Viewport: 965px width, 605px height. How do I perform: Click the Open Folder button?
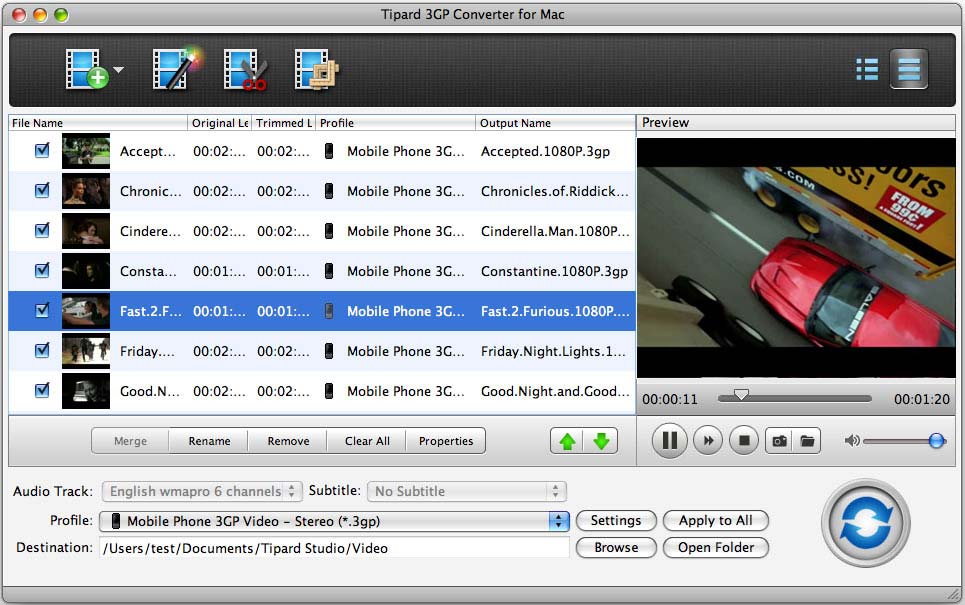[716, 548]
